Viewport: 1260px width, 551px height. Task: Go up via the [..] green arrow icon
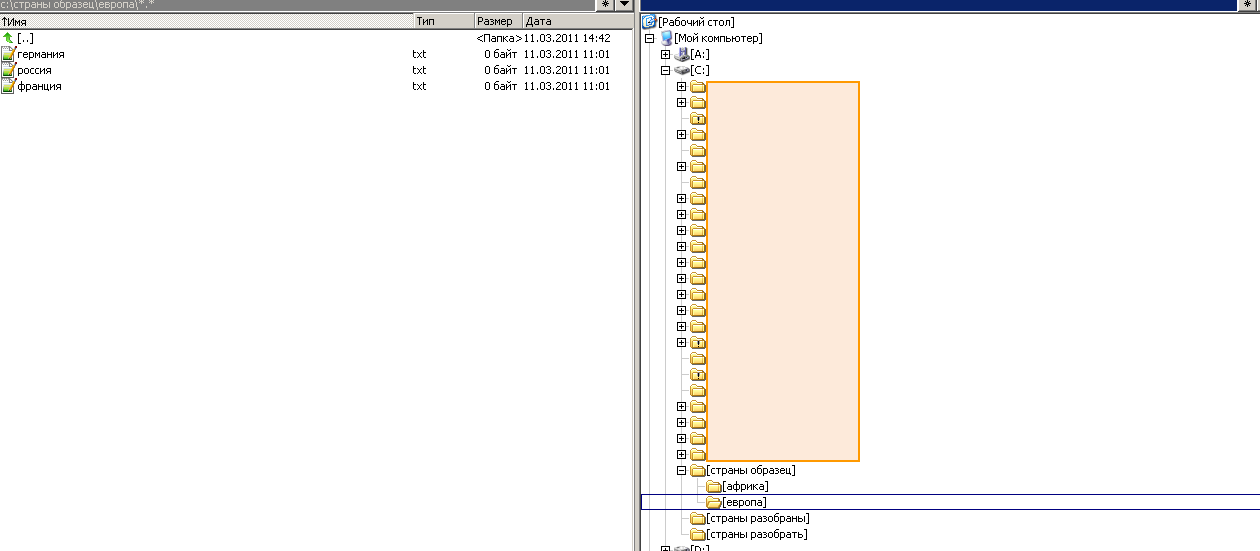8,38
